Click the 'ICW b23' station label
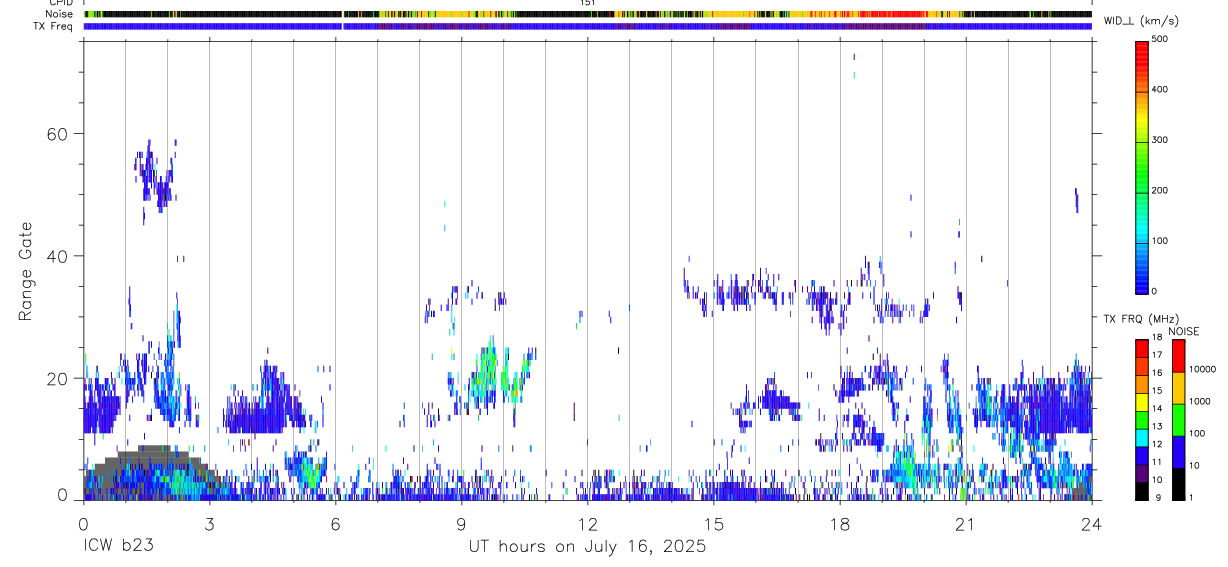Screen dimensions: 1228x567 click(x=117, y=546)
